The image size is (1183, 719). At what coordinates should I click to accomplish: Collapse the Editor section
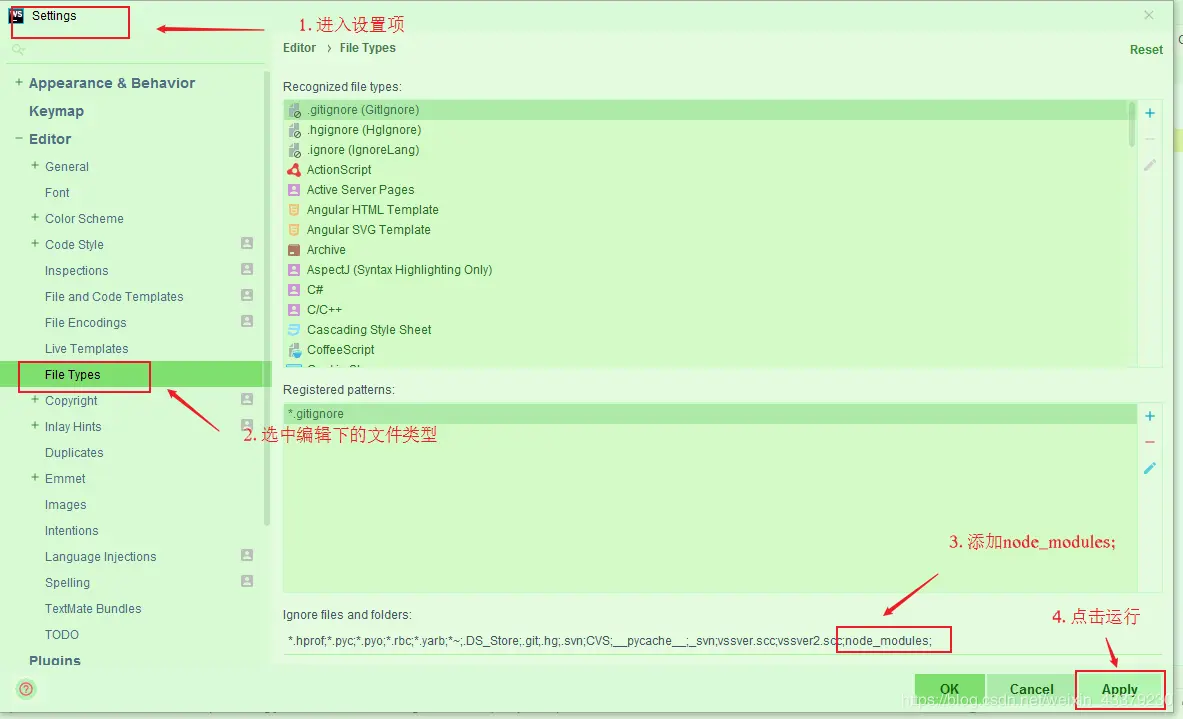[x=17, y=138]
